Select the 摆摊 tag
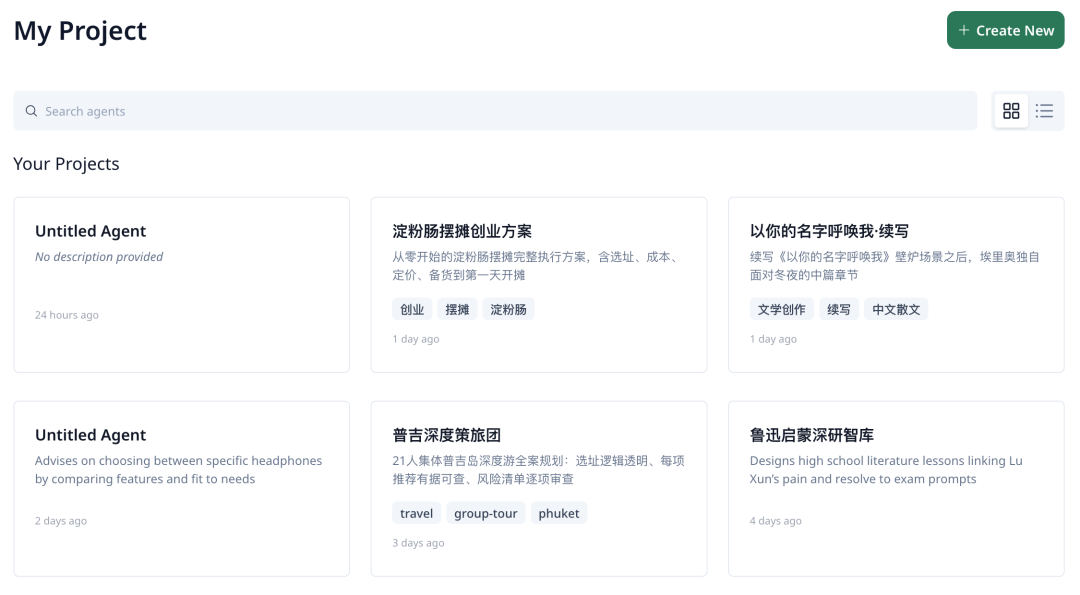The height and width of the screenshot is (595, 1080). point(457,309)
